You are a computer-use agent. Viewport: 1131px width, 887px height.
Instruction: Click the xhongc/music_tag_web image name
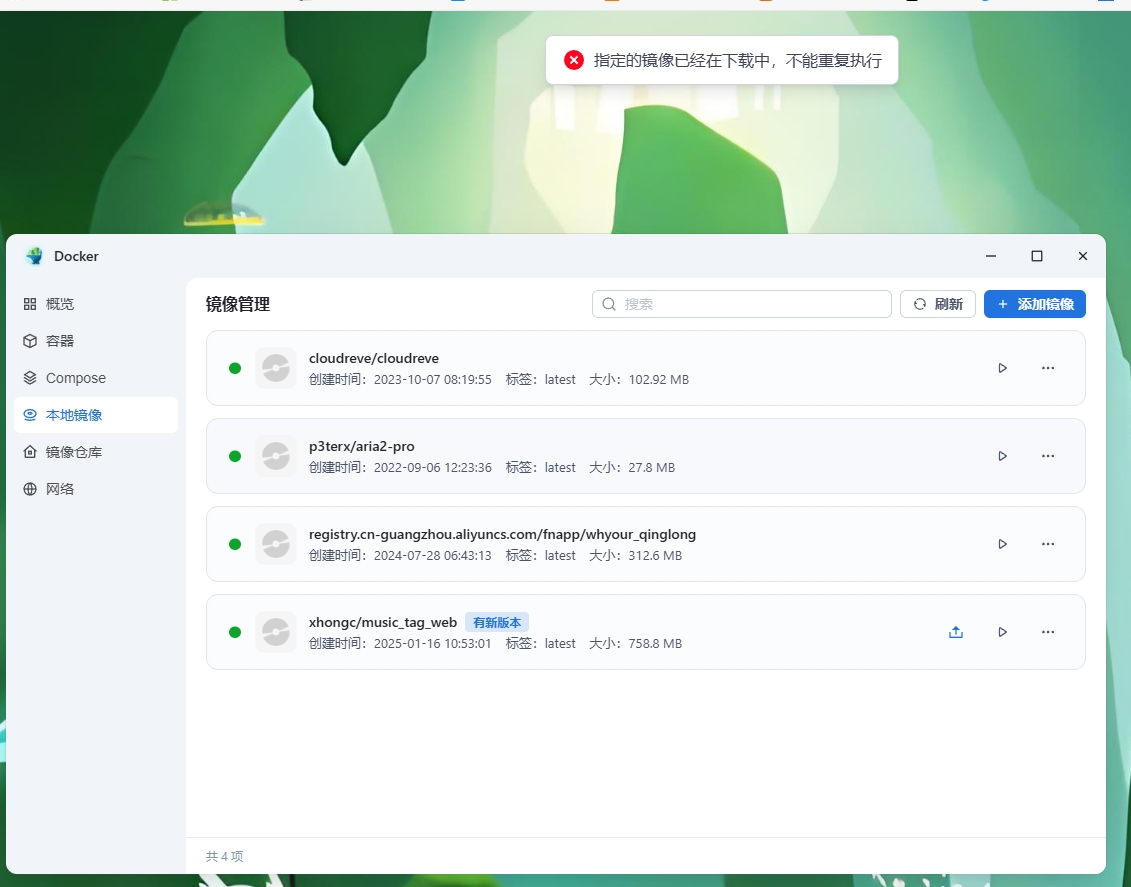coord(382,622)
